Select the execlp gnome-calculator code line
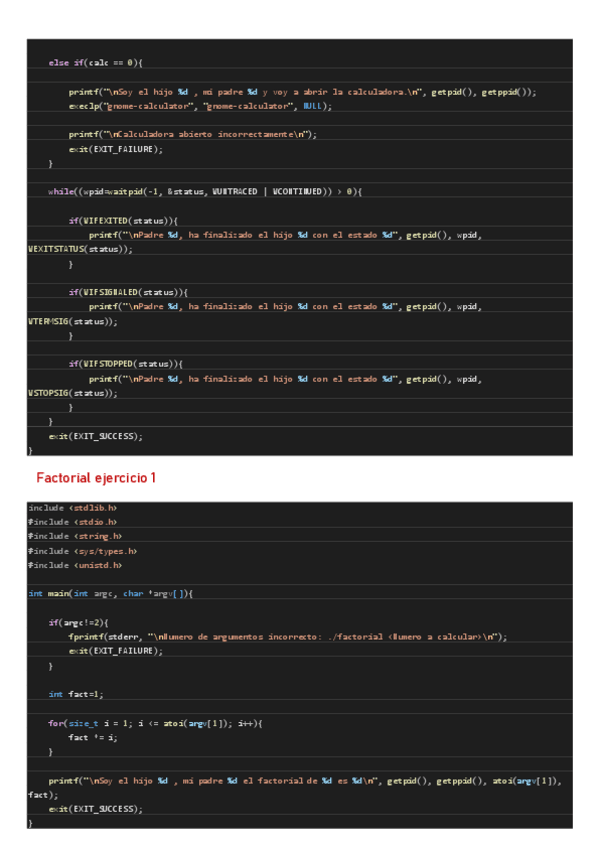Viewport: 600px width, 848px height. click(199, 105)
